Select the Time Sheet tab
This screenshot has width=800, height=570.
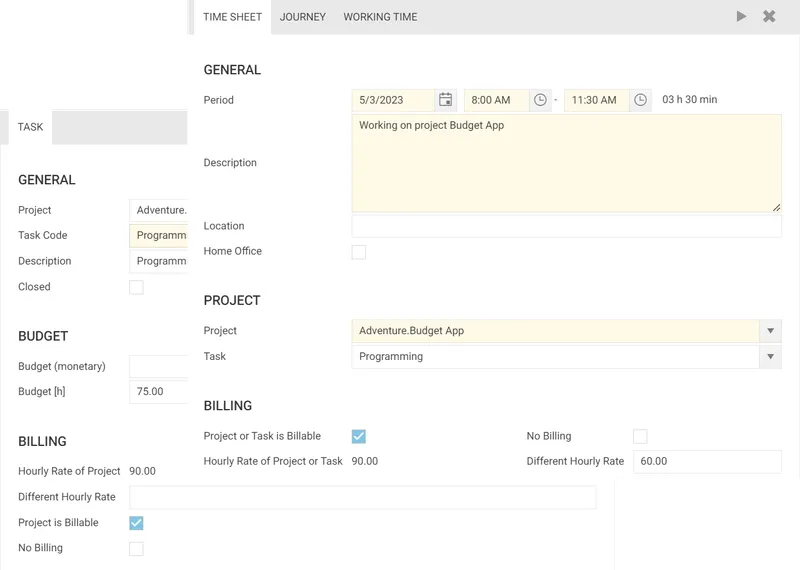tap(232, 17)
